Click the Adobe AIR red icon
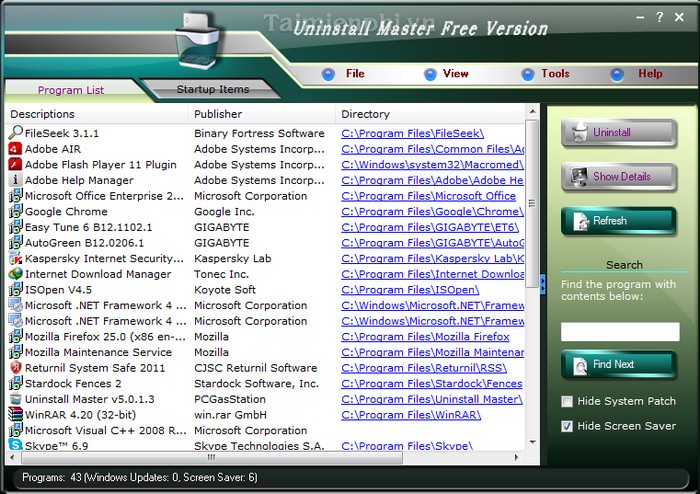Screen dimensions: 700x494 (x=16, y=149)
